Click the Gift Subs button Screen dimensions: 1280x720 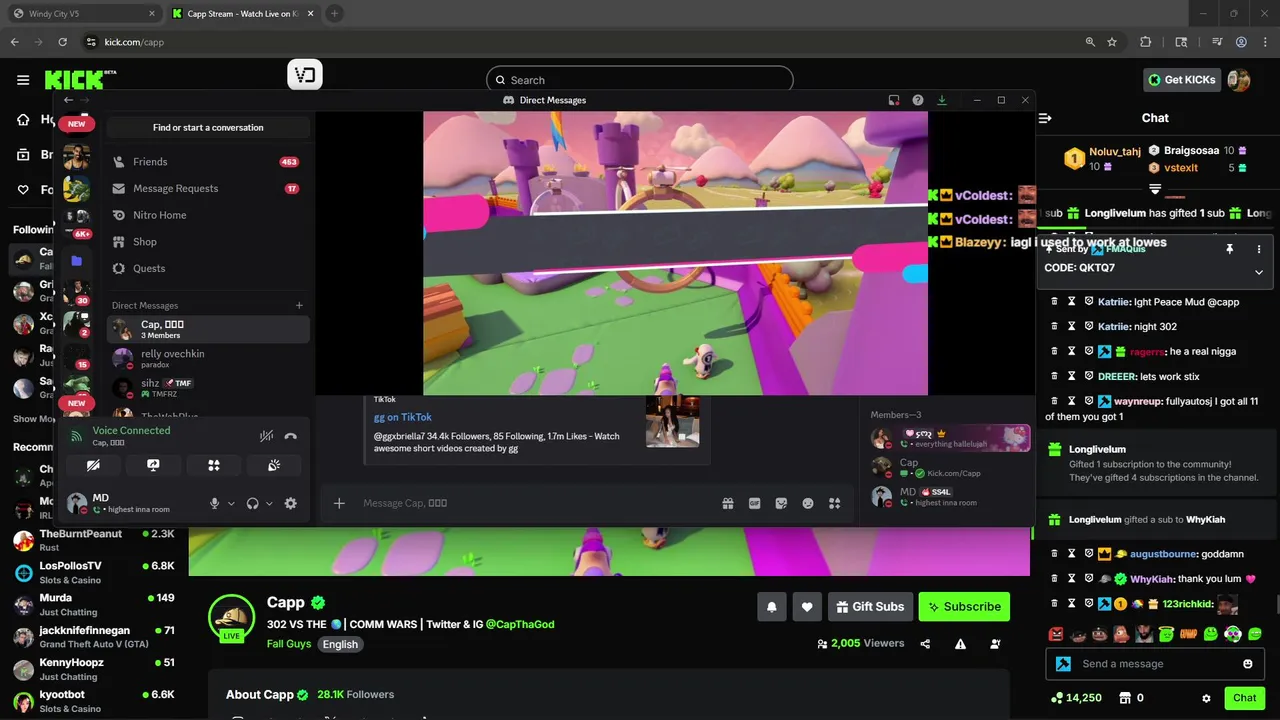tap(870, 606)
